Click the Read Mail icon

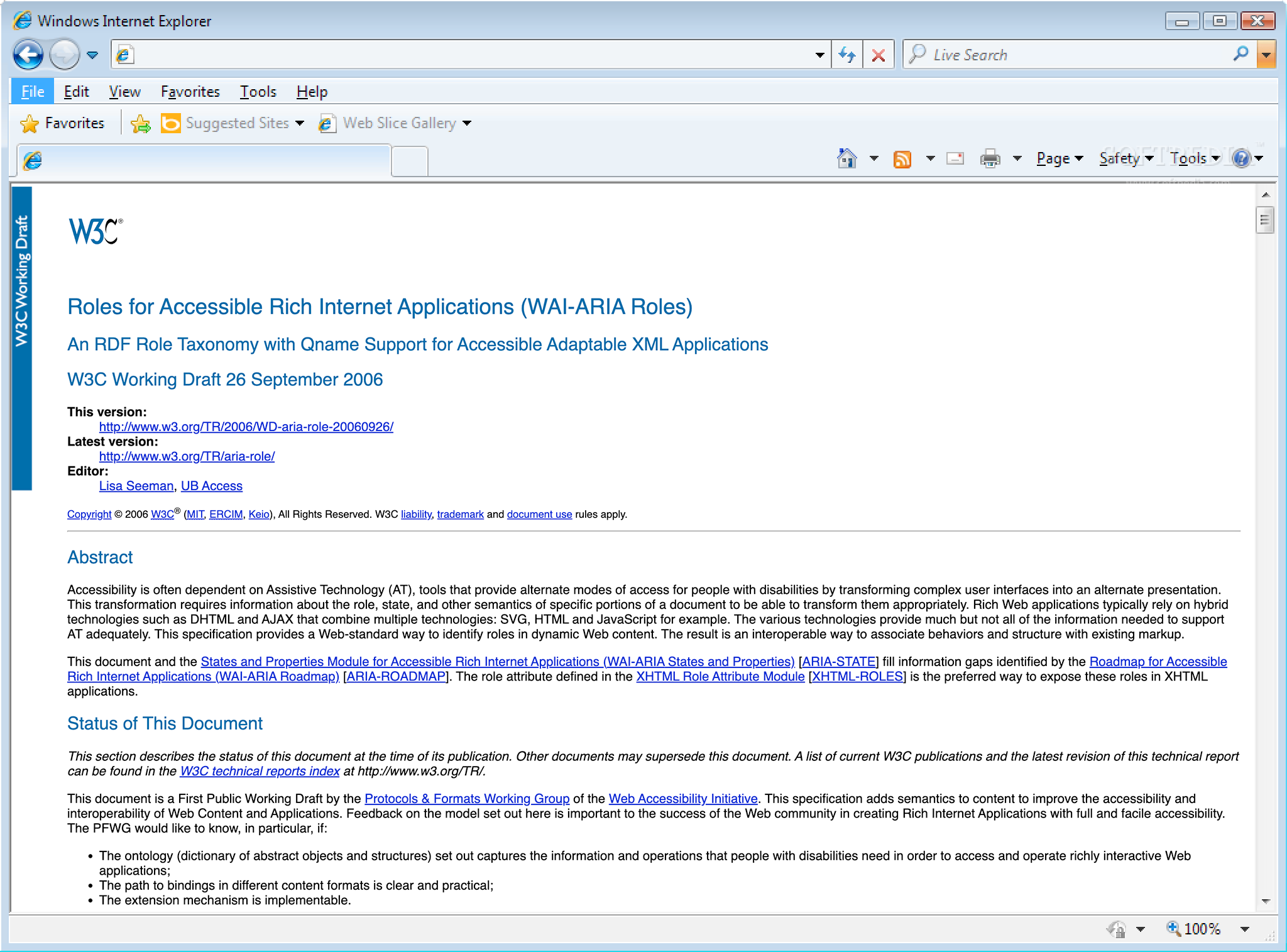[954, 158]
